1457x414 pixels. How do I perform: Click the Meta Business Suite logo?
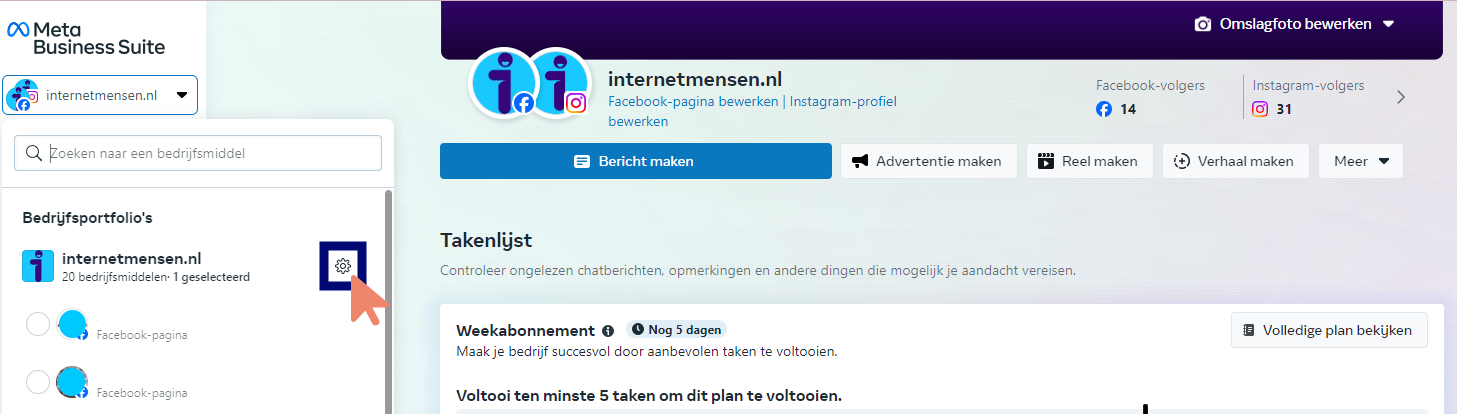click(x=86, y=38)
